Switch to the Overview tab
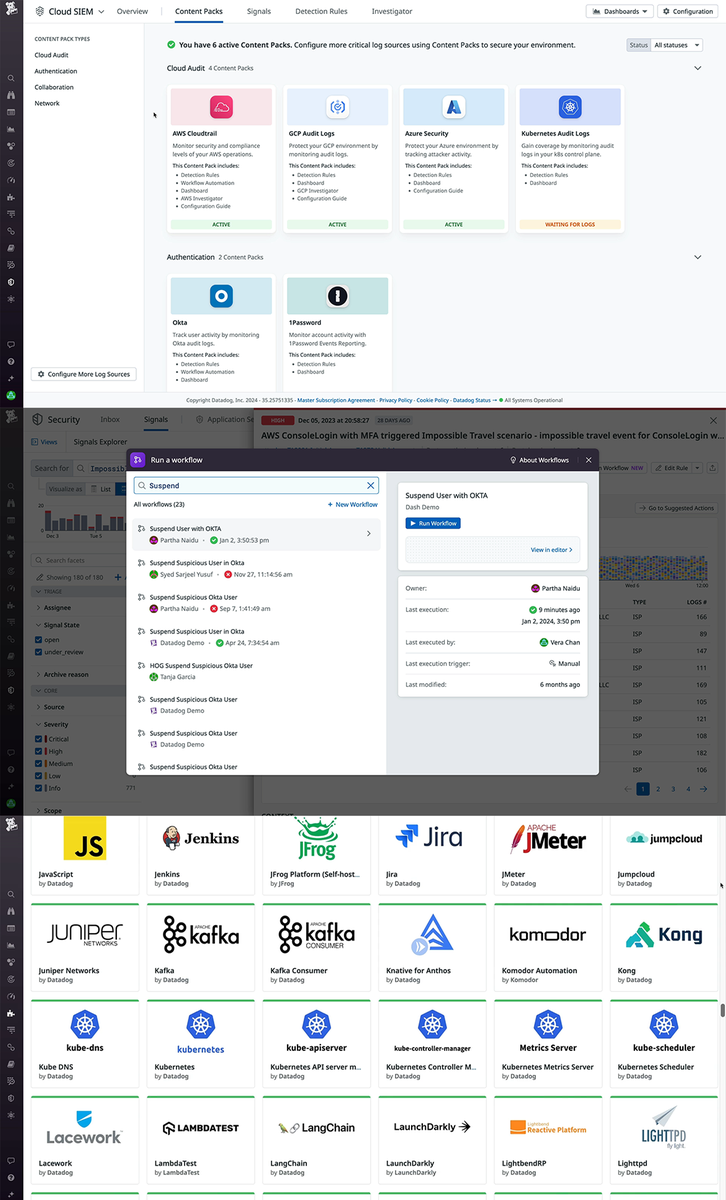The image size is (726, 1200). tap(132, 12)
